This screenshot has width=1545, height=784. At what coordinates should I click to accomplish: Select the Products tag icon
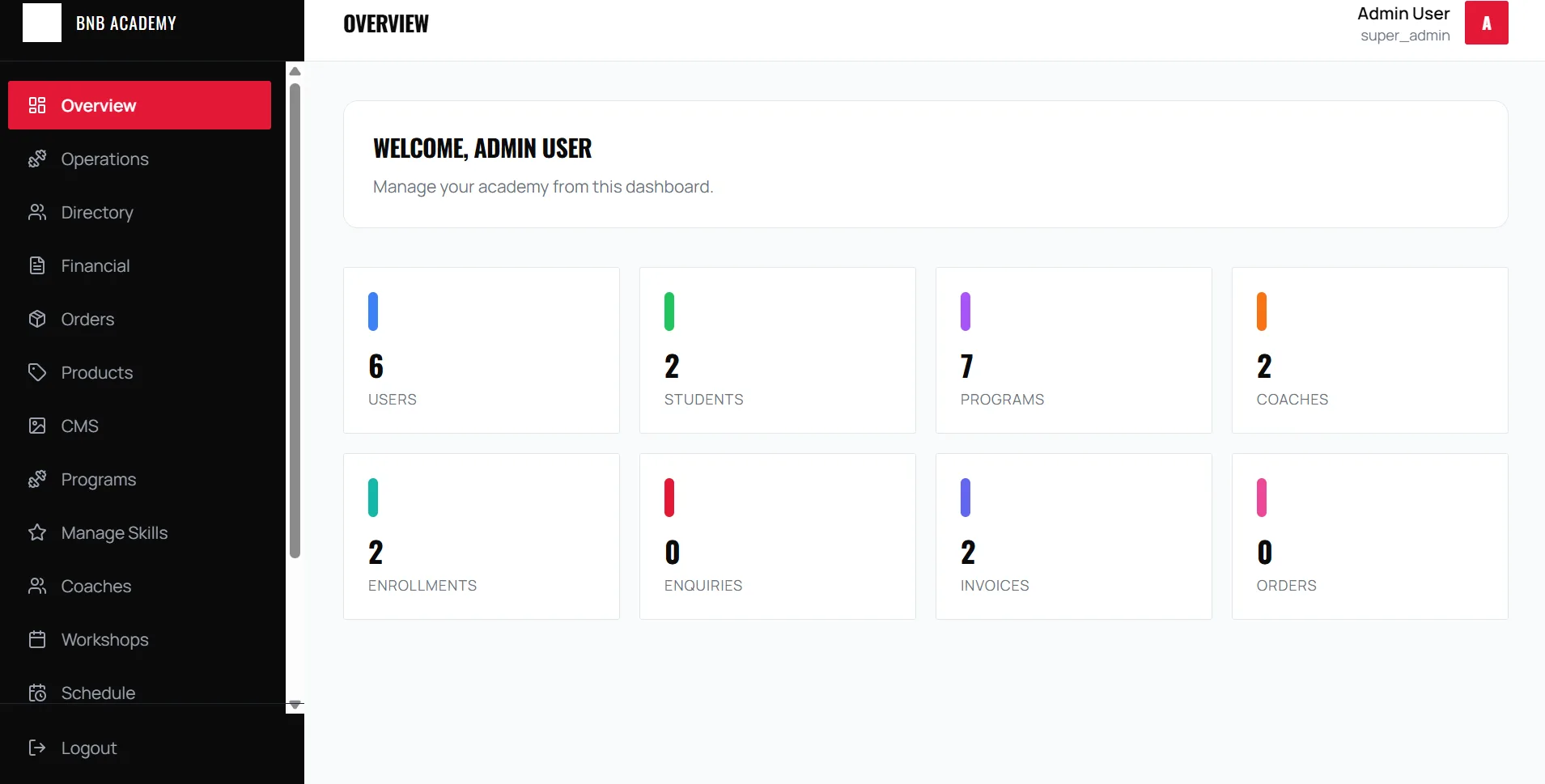pyautogui.click(x=37, y=372)
